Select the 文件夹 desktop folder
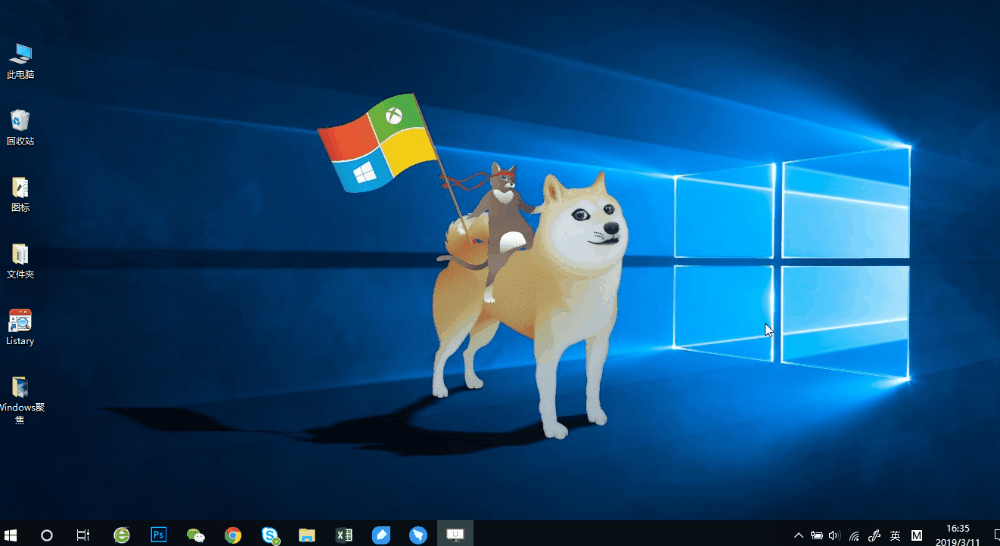This screenshot has height=546, width=1000. (20, 262)
